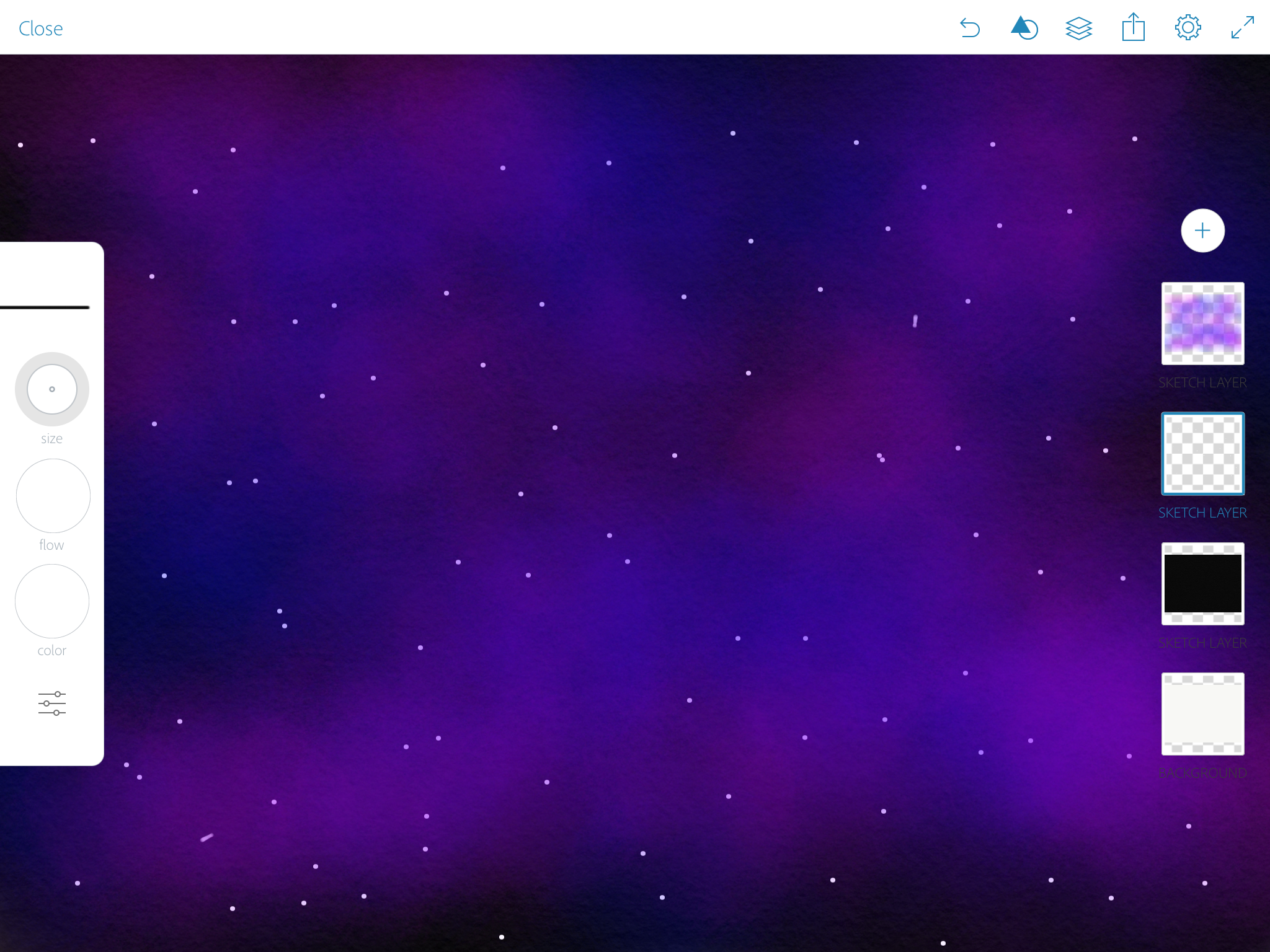Add a new layer with the plus button
This screenshot has width=1270, height=952.
pos(1202,231)
